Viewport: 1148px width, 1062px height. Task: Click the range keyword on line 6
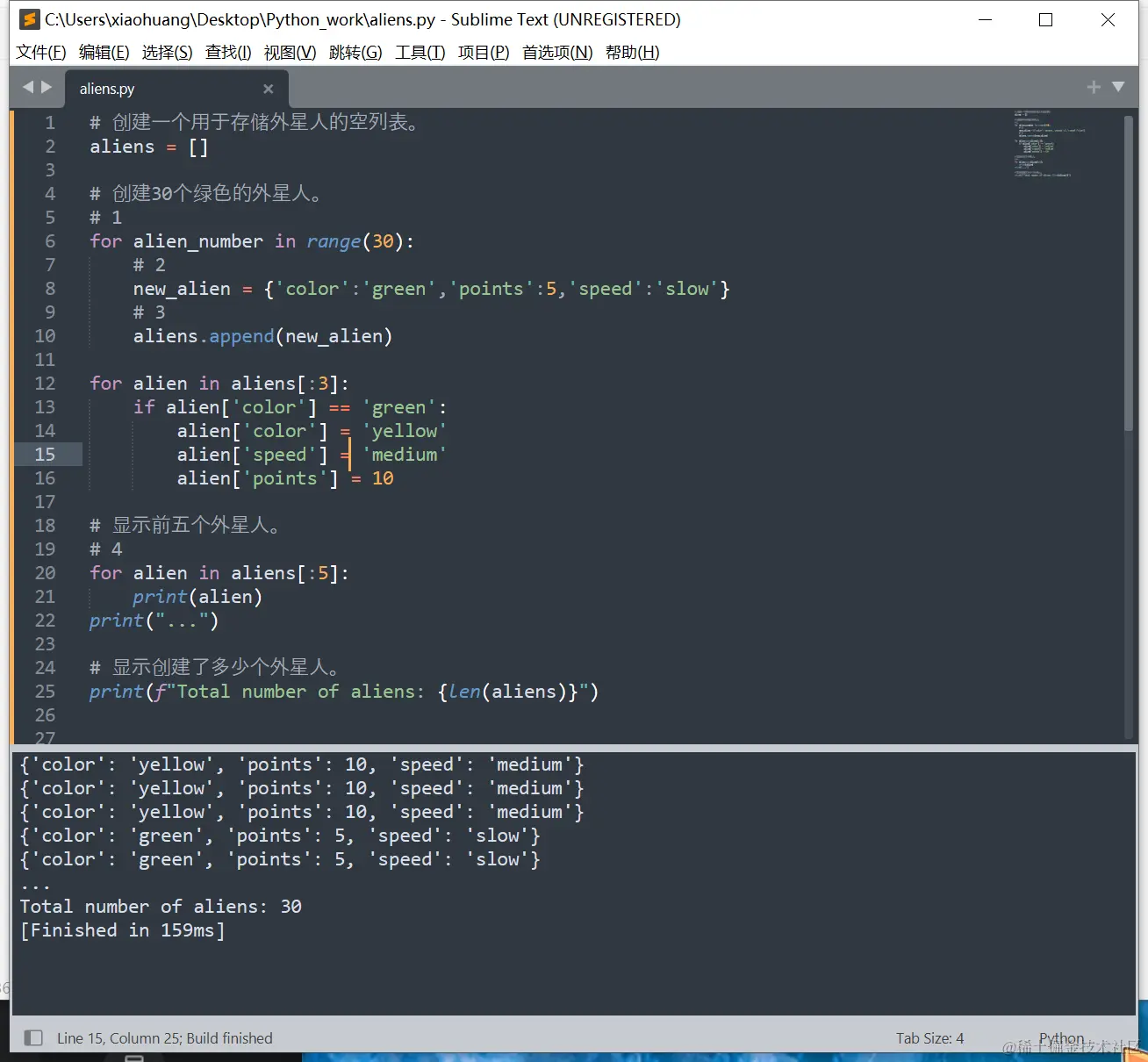point(334,241)
